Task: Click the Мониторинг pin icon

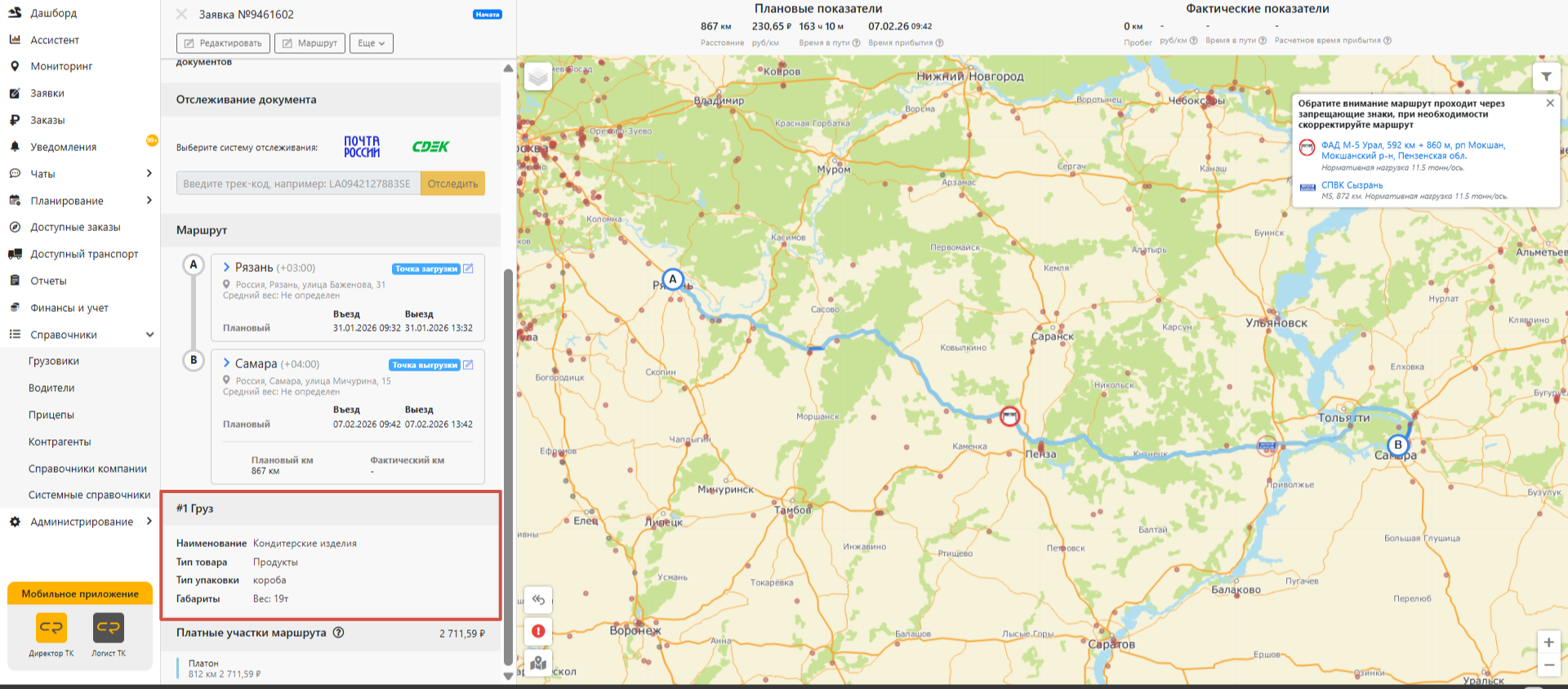Action: point(15,66)
